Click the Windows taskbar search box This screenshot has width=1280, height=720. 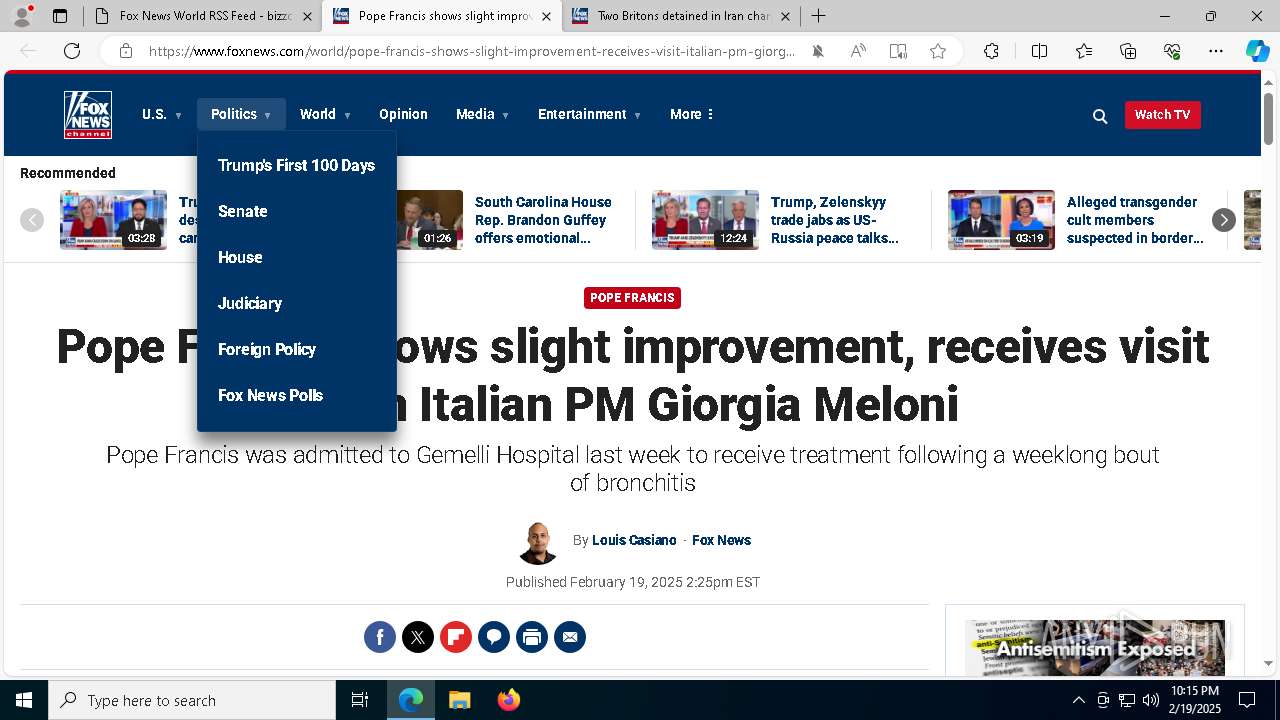pyautogui.click(x=192, y=700)
